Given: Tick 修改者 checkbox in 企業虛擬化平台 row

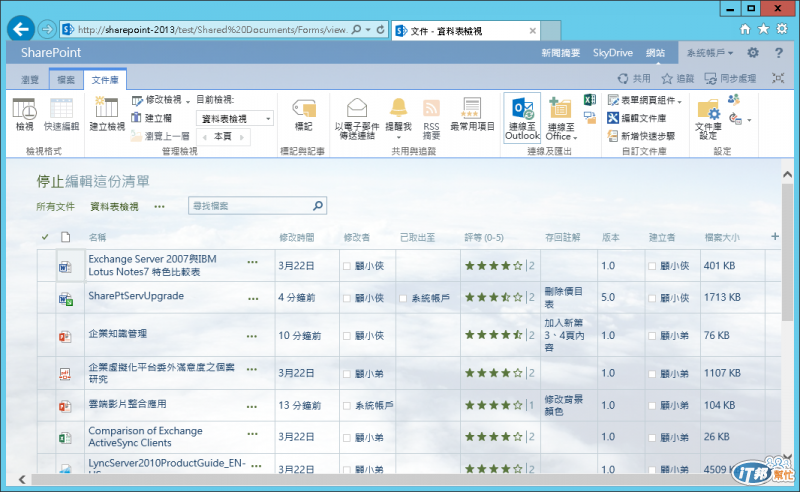Looking at the screenshot, I should tap(347, 374).
